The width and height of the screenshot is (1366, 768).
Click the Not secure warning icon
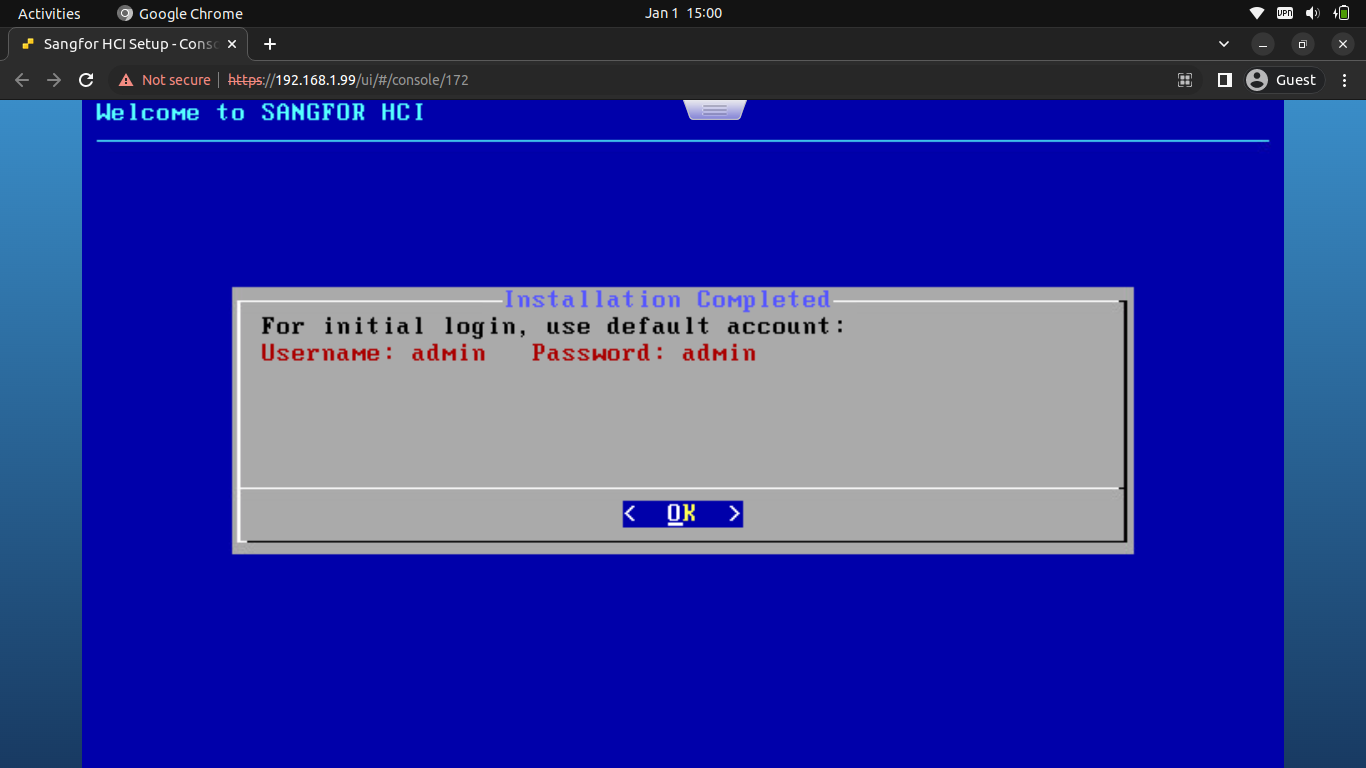126,80
